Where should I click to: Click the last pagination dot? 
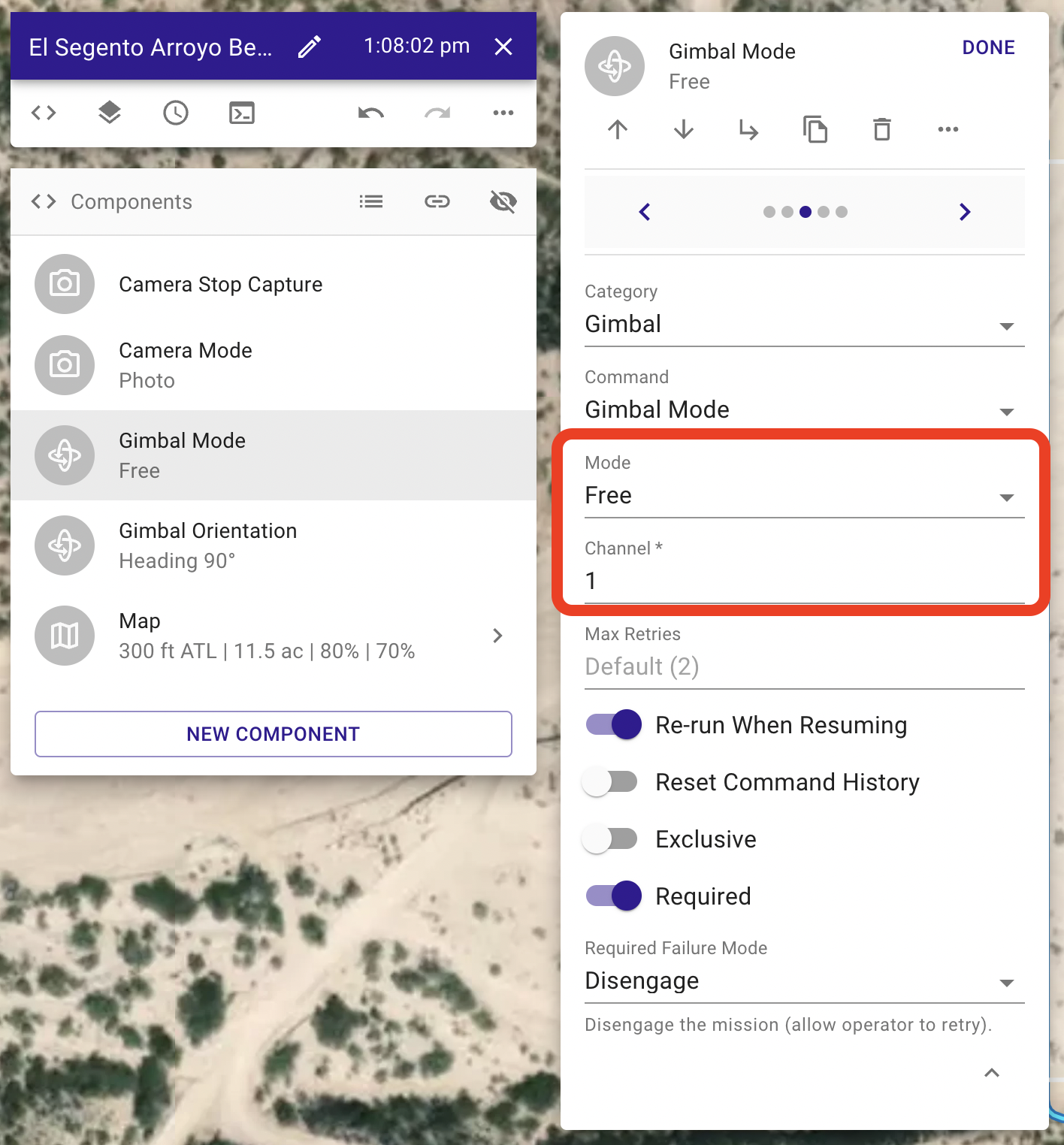pos(842,212)
